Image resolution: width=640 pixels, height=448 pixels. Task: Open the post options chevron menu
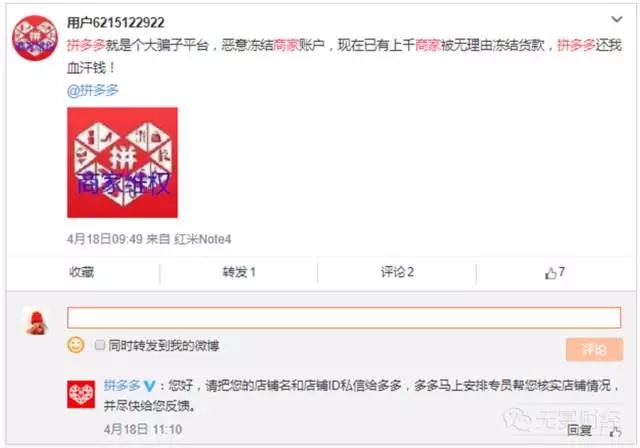click(616, 19)
